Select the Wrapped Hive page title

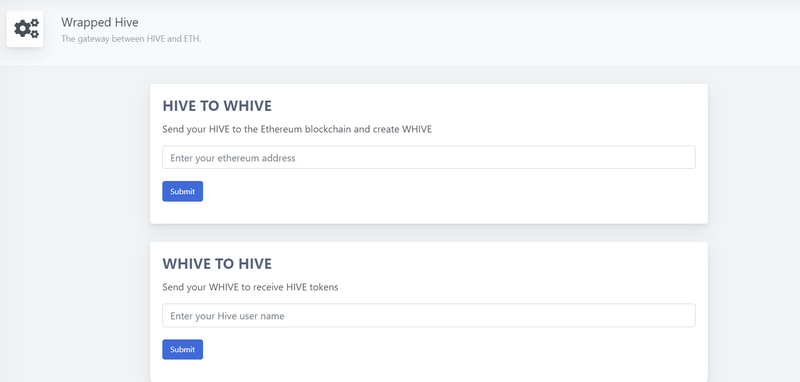(x=99, y=22)
